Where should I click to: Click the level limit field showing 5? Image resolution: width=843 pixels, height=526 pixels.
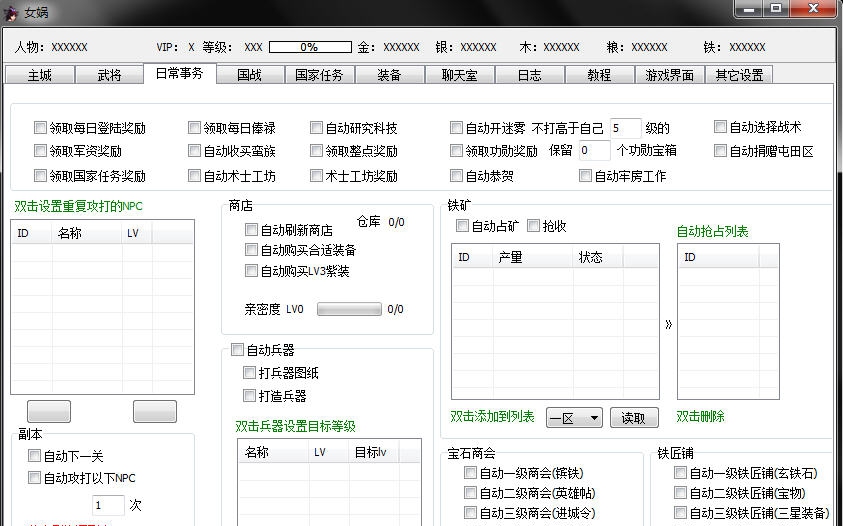[x=625, y=128]
